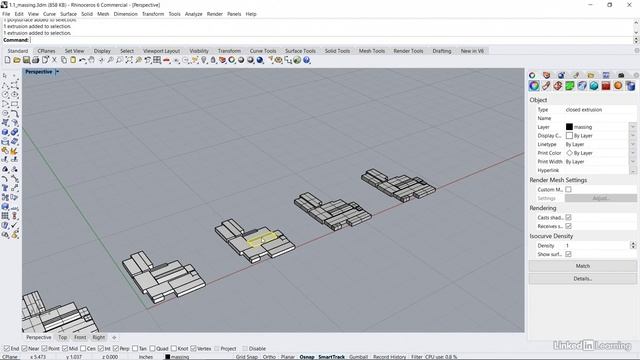The width and height of the screenshot is (640, 360).
Task: Uncheck the Casts shadows checkbox
Action: [x=569, y=218]
